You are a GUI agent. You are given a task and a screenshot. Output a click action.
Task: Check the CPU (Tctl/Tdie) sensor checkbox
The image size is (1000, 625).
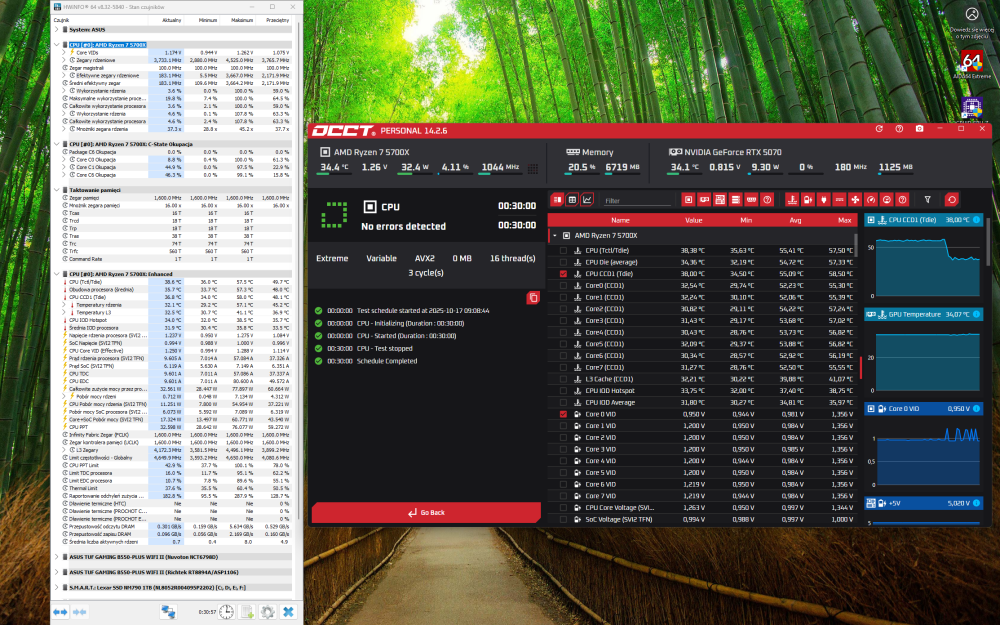[x=564, y=250]
